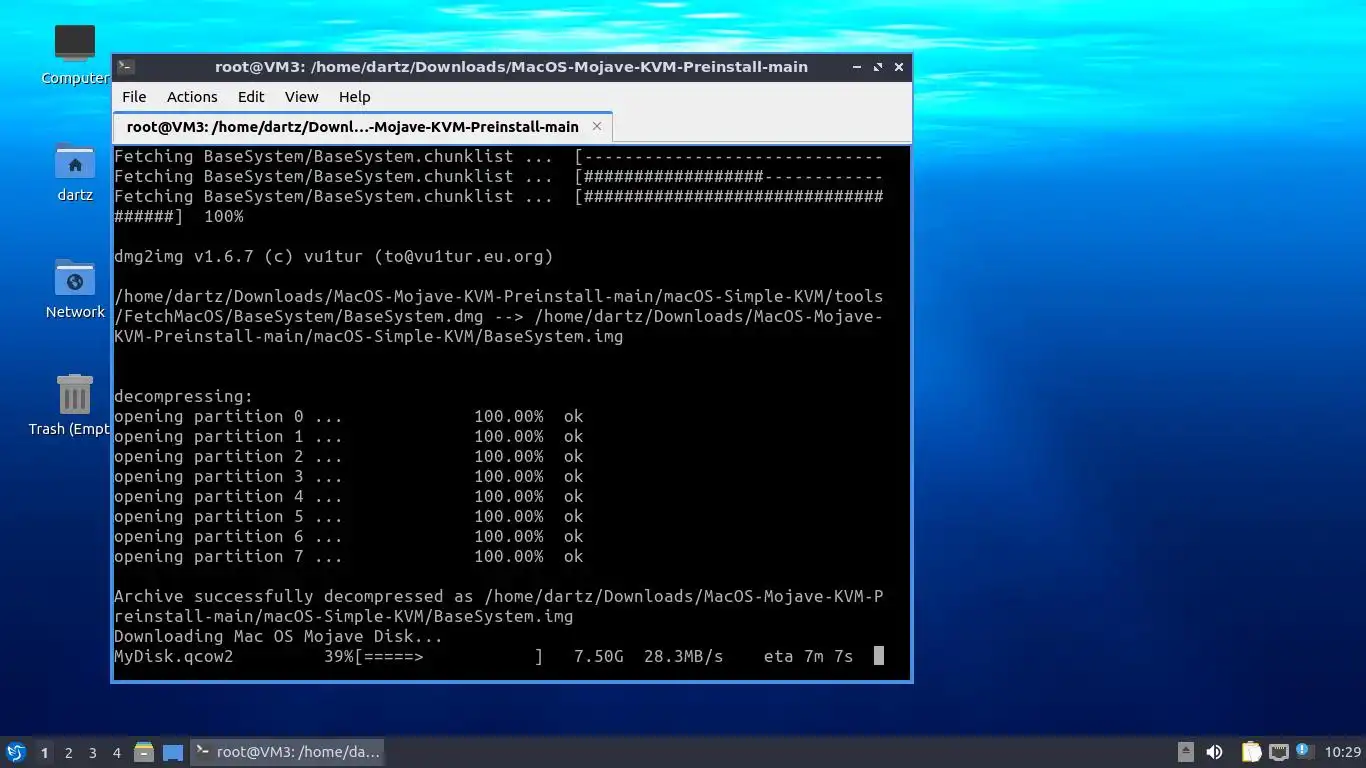The width and height of the screenshot is (1366, 768).
Task: Open the dartz home folder icon
Action: click(x=75, y=172)
